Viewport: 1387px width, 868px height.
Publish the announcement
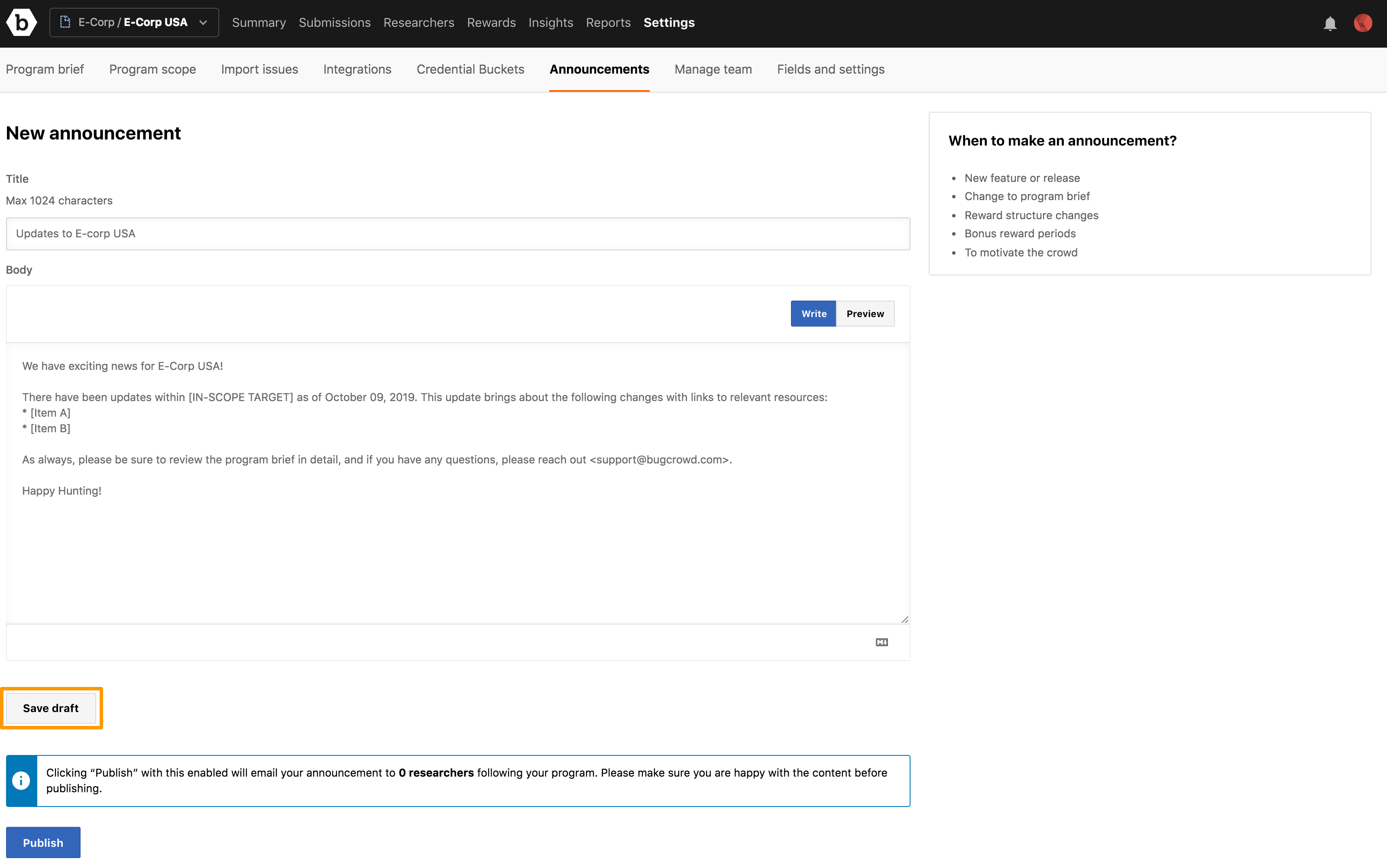pos(43,842)
